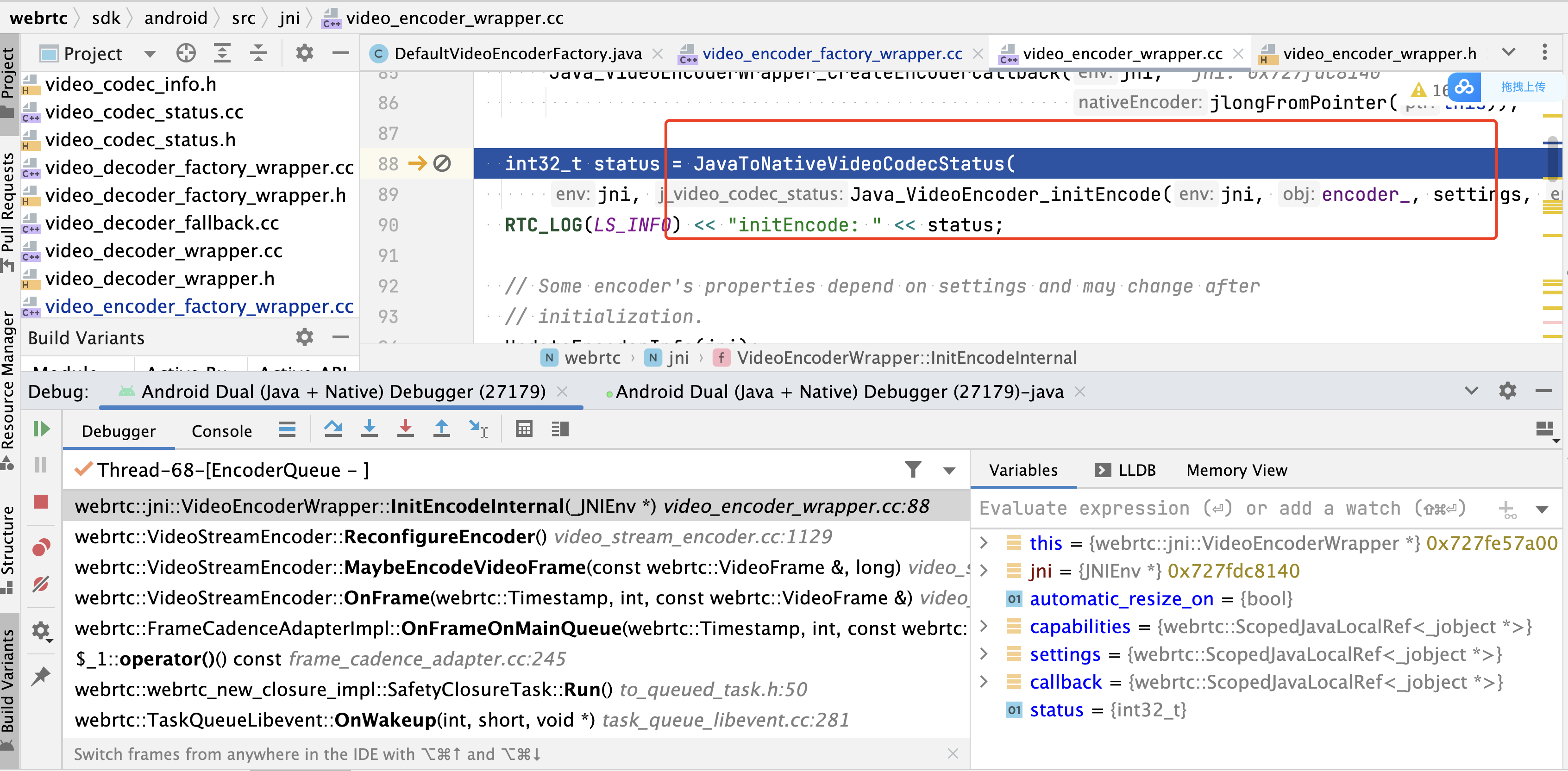The width and height of the screenshot is (1568, 771).
Task: Expand the 'this' variable node
Action: [984, 543]
